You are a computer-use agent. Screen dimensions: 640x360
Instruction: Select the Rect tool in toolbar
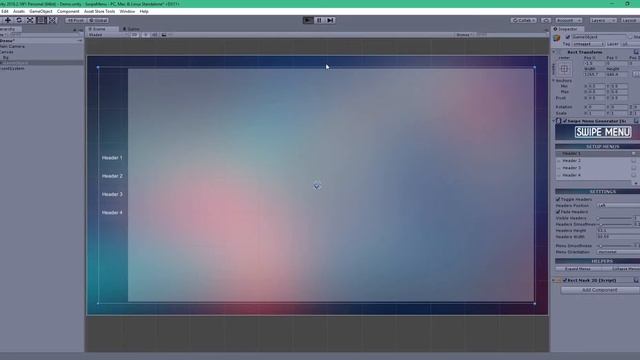pos(41,20)
